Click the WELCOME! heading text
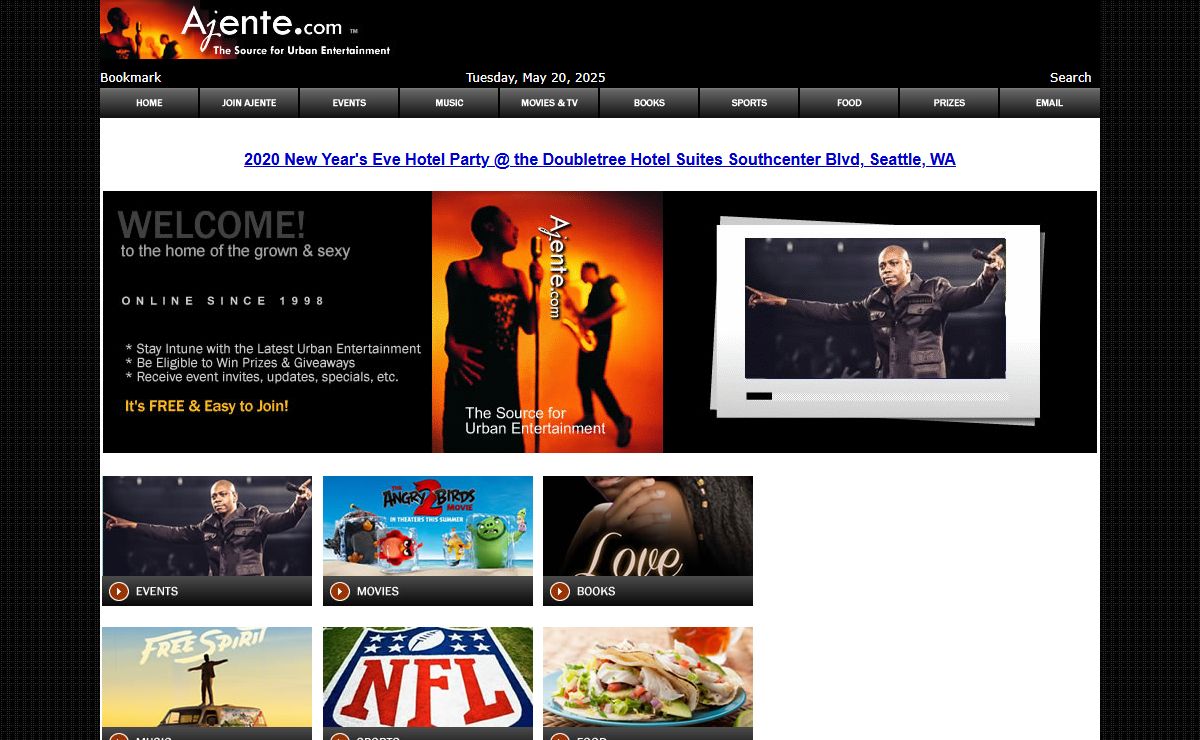 tap(212, 224)
